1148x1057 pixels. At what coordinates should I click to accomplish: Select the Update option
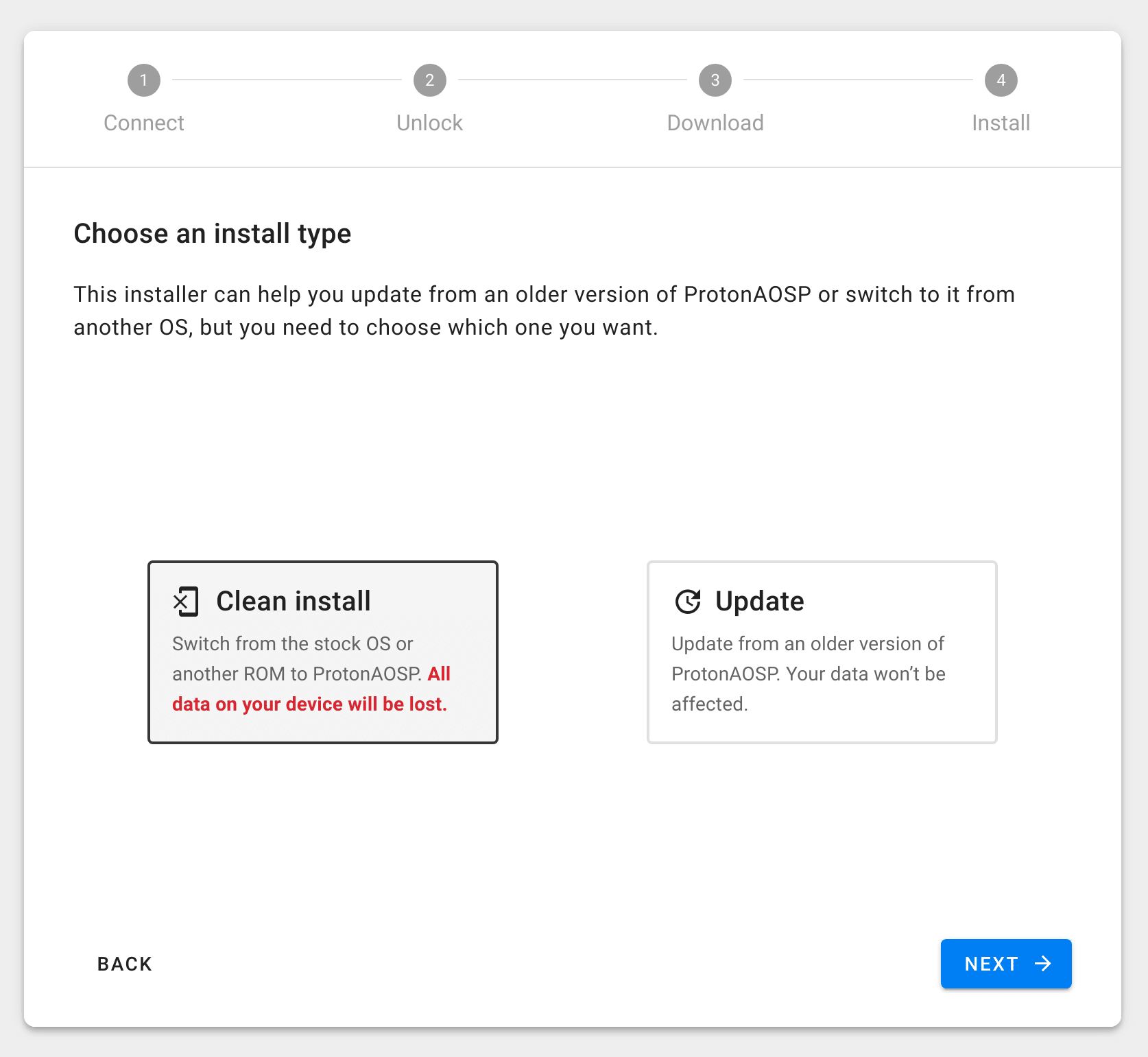[822, 652]
